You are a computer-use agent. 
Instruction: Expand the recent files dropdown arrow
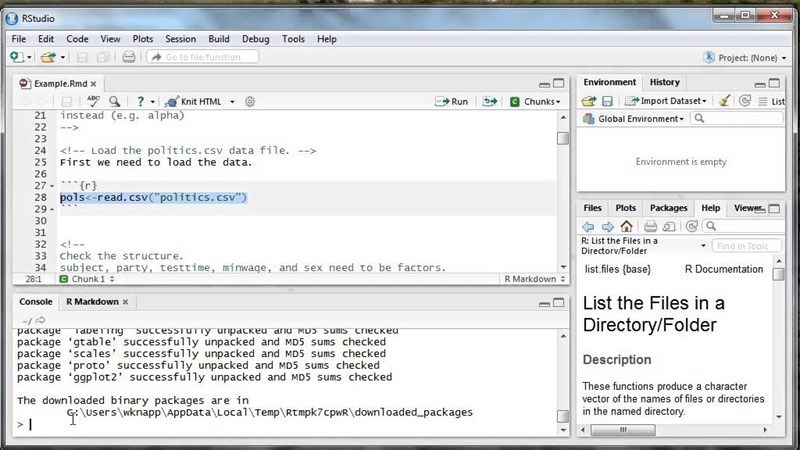[x=63, y=58]
